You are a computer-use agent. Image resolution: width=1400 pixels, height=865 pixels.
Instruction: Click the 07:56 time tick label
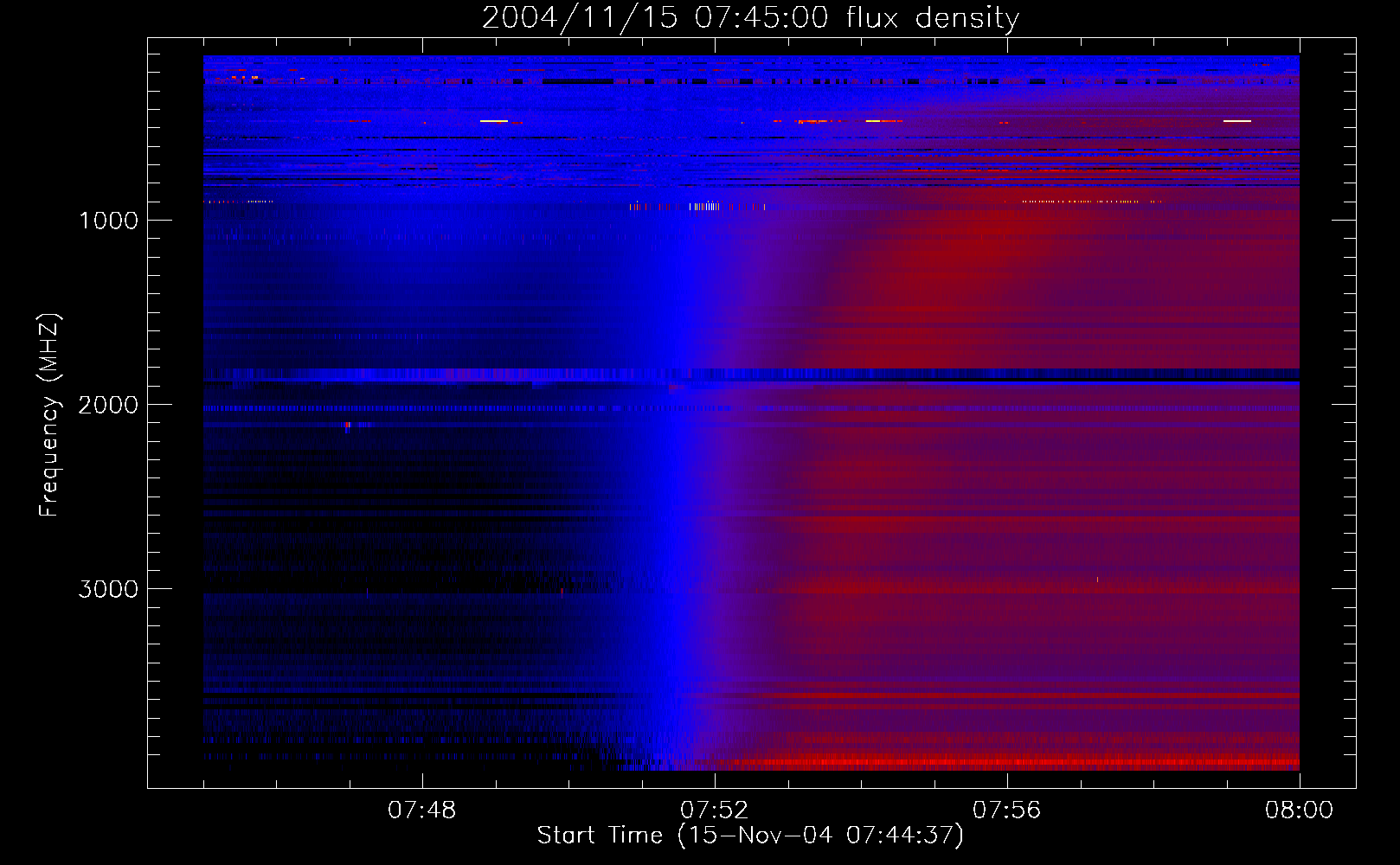click(x=1007, y=811)
